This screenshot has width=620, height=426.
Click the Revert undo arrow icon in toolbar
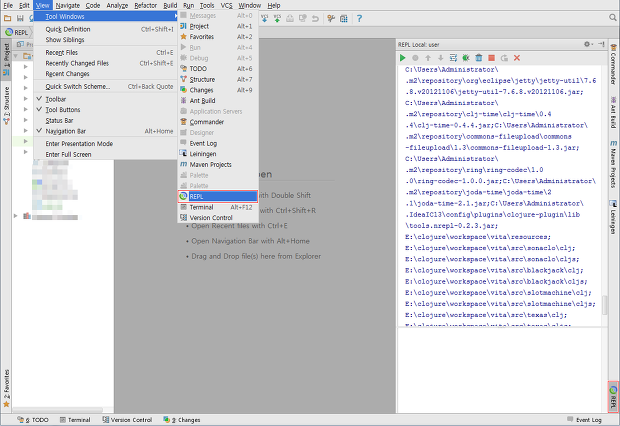315,18
